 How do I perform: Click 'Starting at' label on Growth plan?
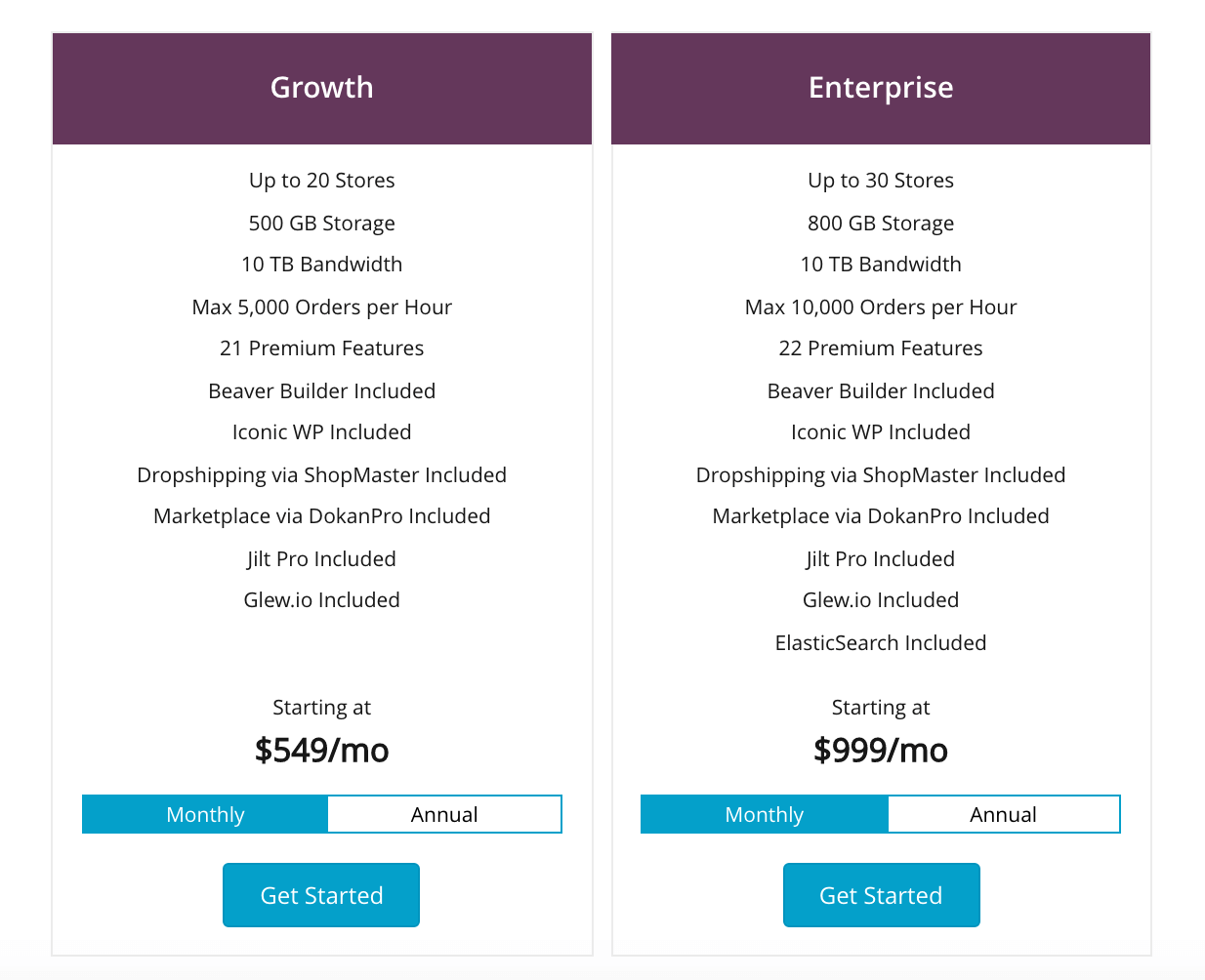321,708
